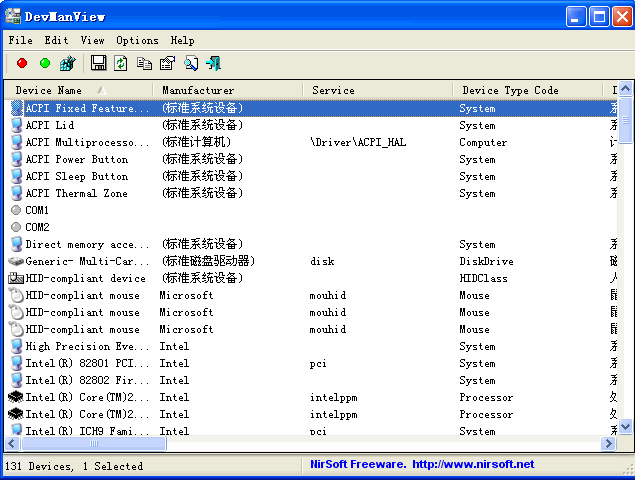635x480 pixels.
Task: Click the icon beside ACPI Lid
Action: (16, 125)
